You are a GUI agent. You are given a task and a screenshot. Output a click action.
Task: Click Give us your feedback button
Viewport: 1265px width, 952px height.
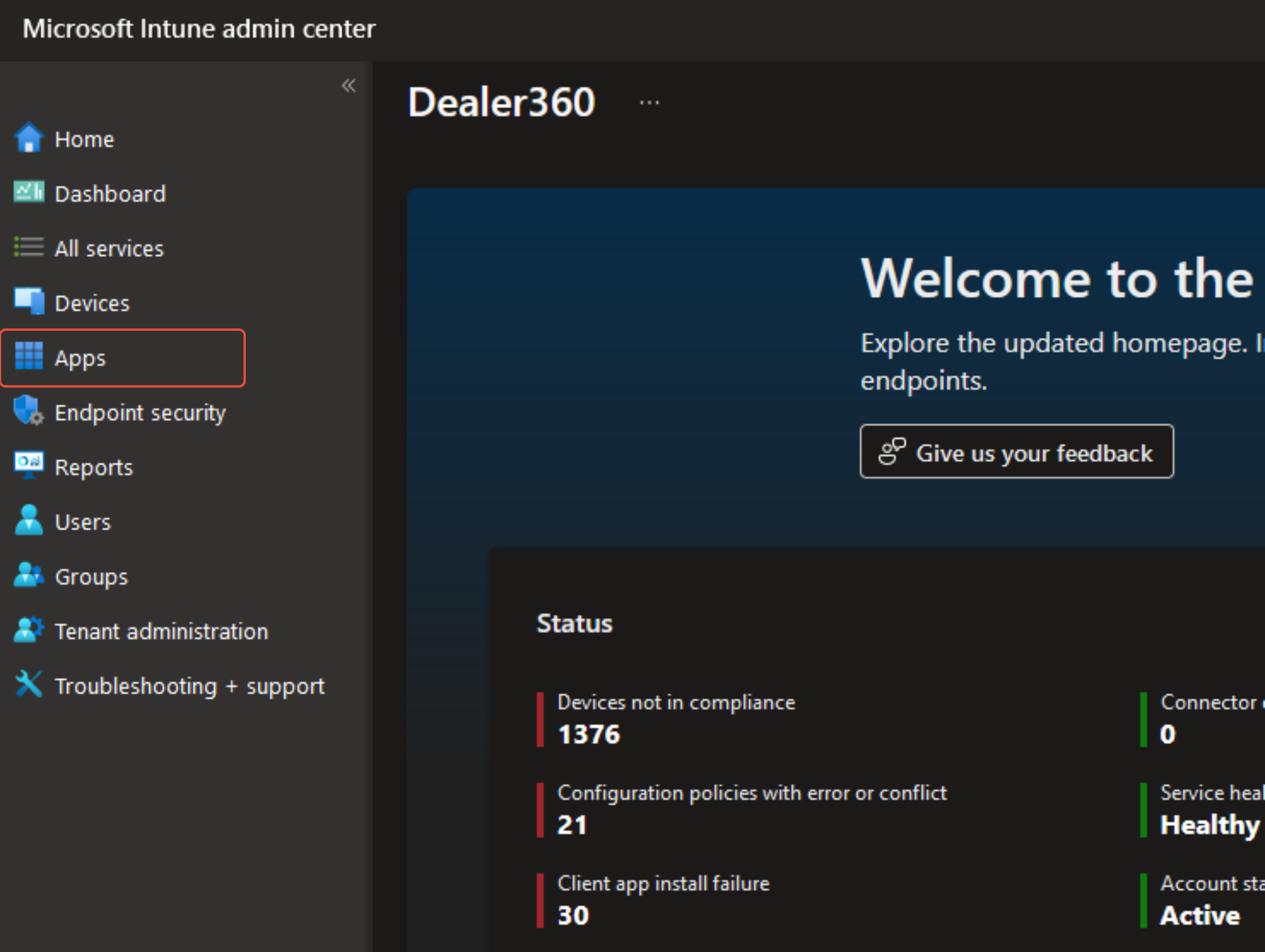[x=1016, y=452]
